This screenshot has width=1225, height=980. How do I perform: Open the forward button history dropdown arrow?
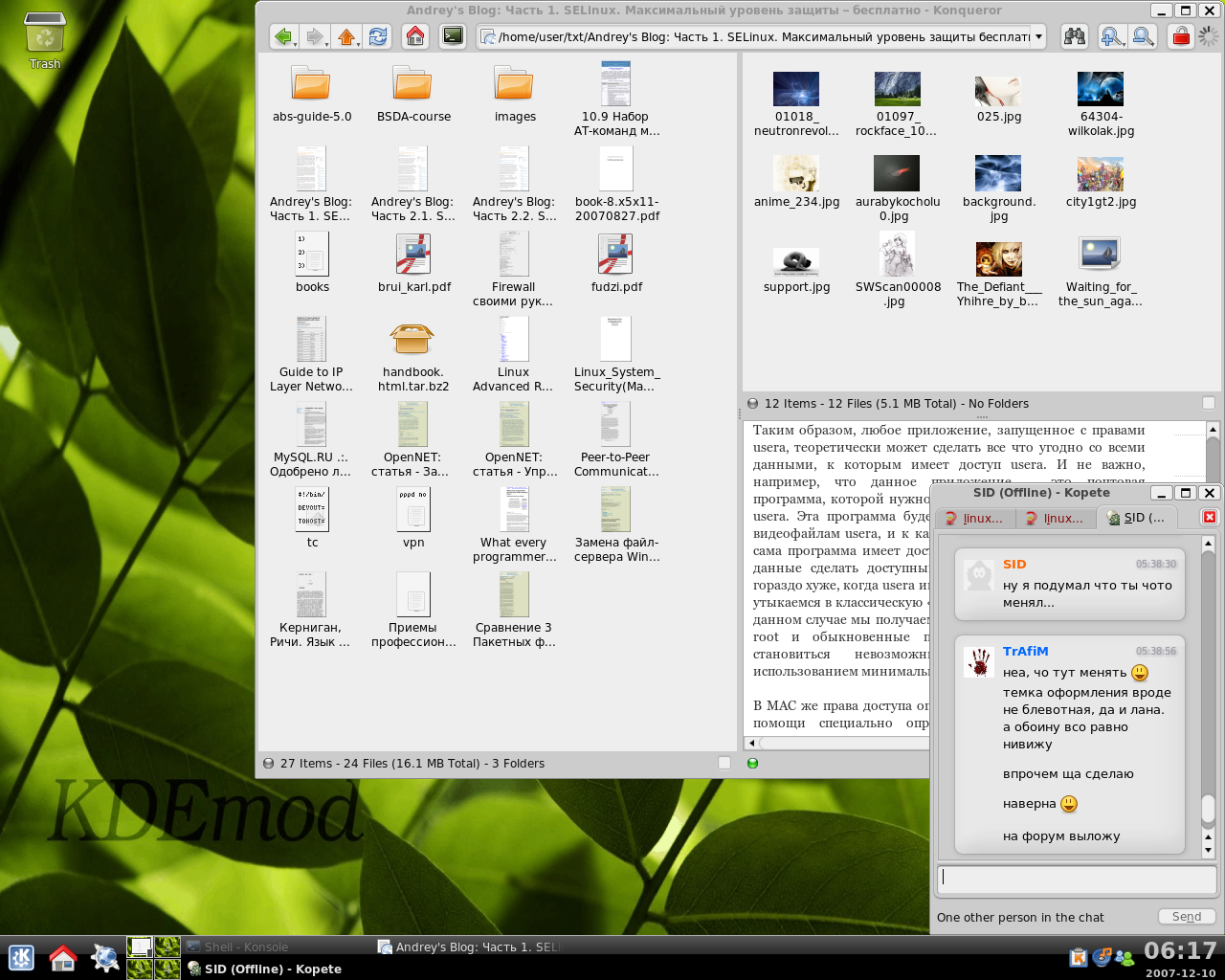[x=326, y=43]
